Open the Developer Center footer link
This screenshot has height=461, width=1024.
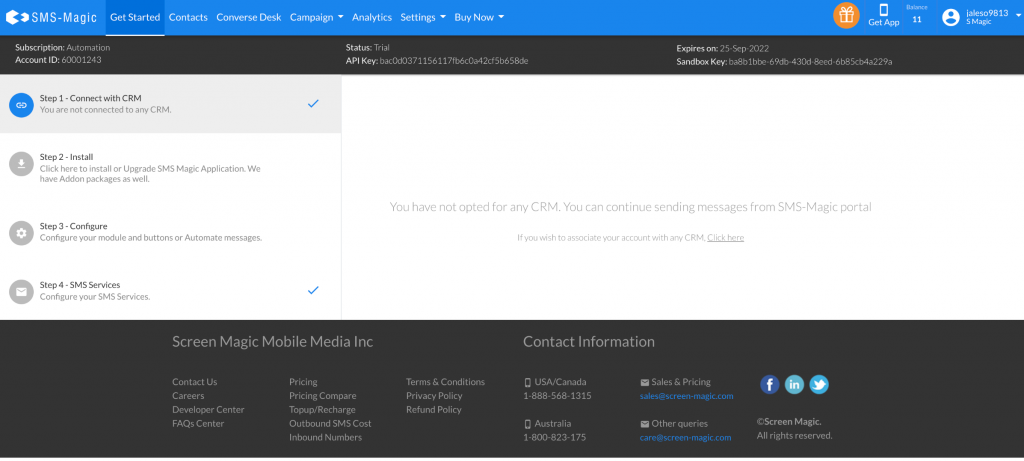click(x=208, y=409)
